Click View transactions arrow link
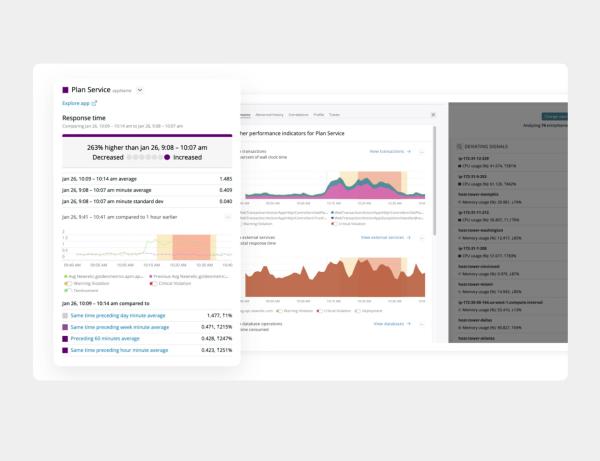This screenshot has height=461, width=600. tap(390, 151)
